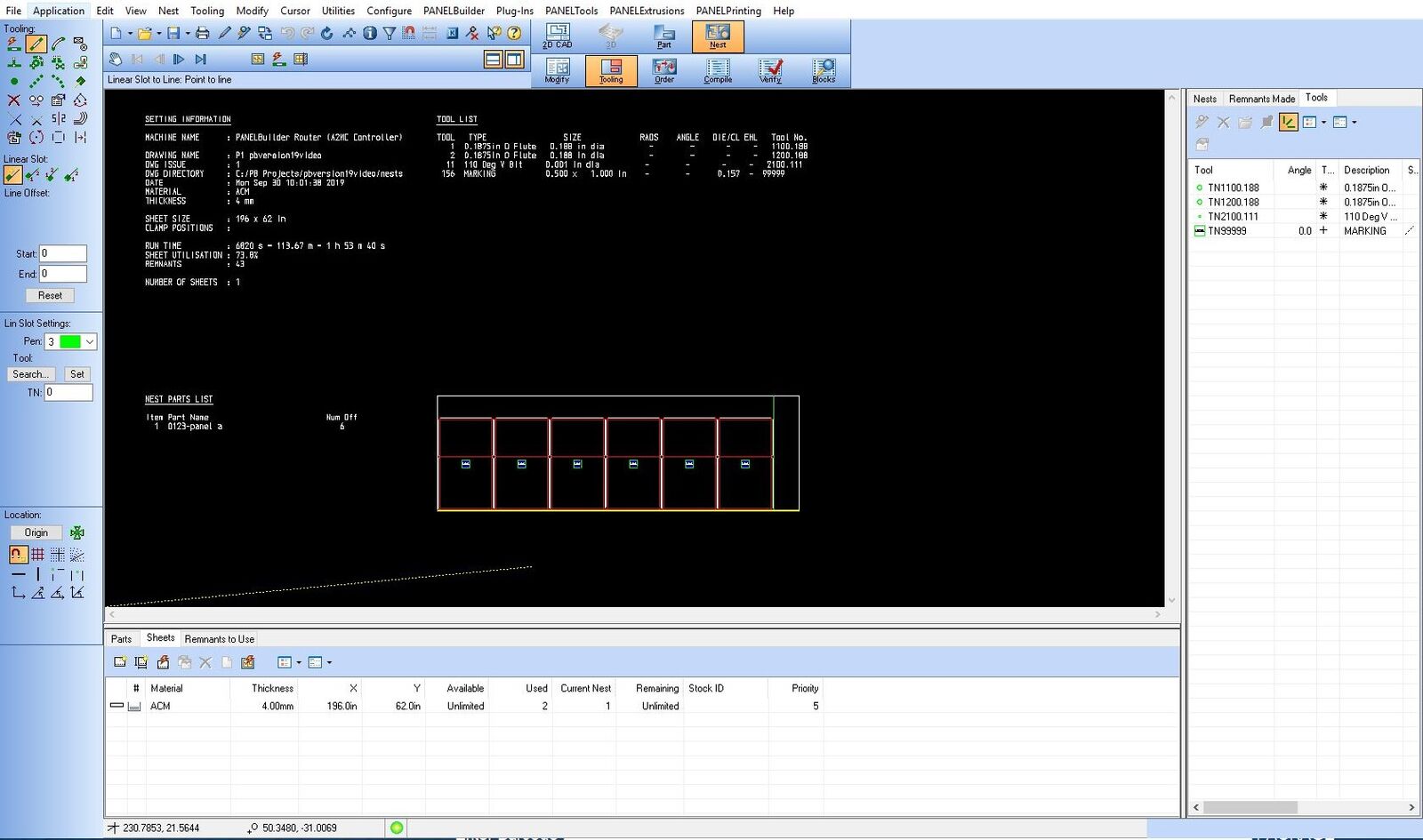The height and width of the screenshot is (840, 1423).
Task: Click the blue information icon
Action: click(369, 34)
